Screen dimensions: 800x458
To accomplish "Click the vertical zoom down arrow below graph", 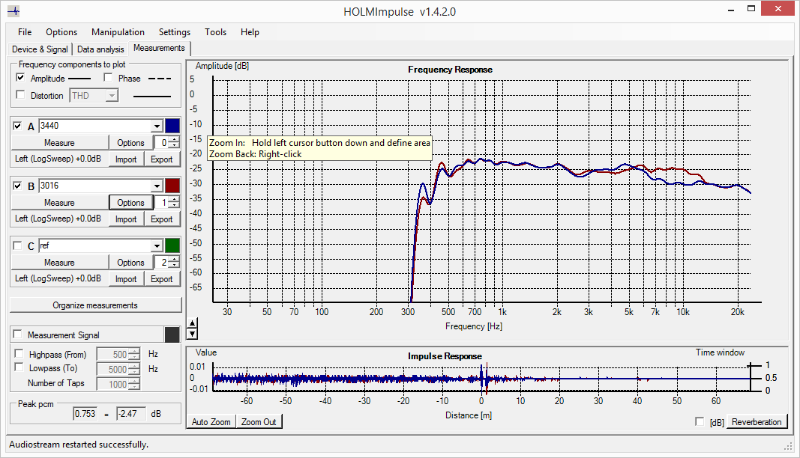I will coord(192,334).
